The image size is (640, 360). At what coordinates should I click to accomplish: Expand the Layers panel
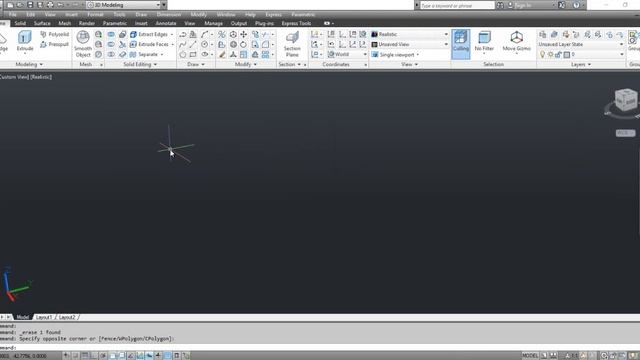pyautogui.click(x=581, y=64)
